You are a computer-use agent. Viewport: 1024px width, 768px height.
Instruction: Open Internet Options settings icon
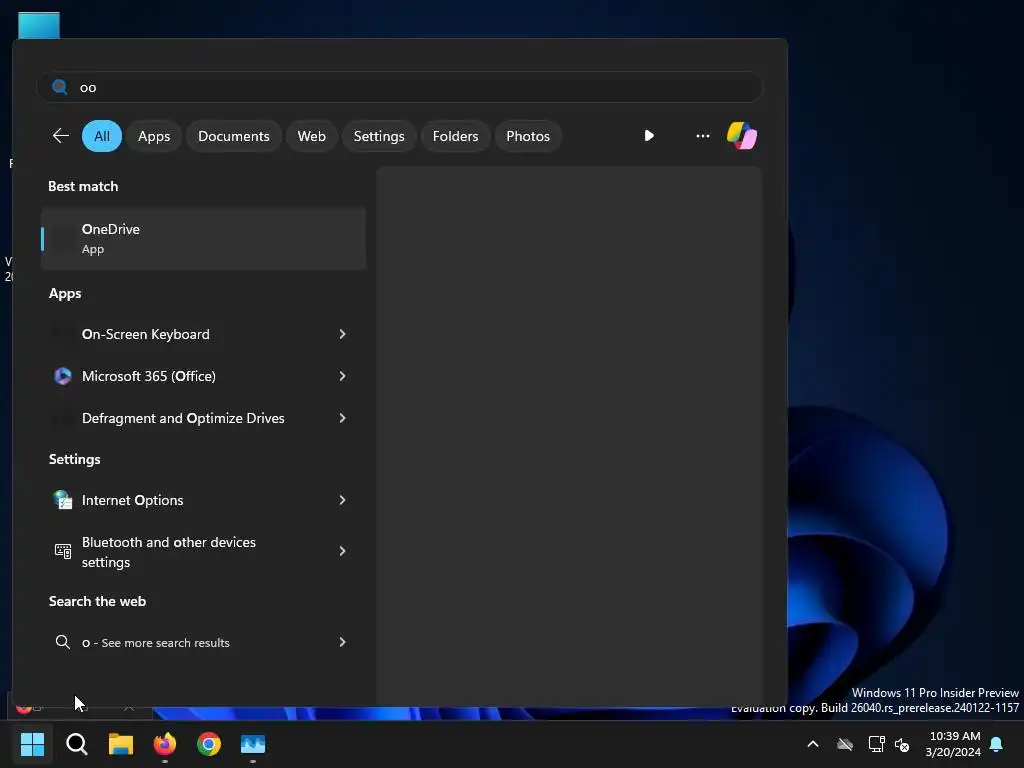pyautogui.click(x=63, y=500)
